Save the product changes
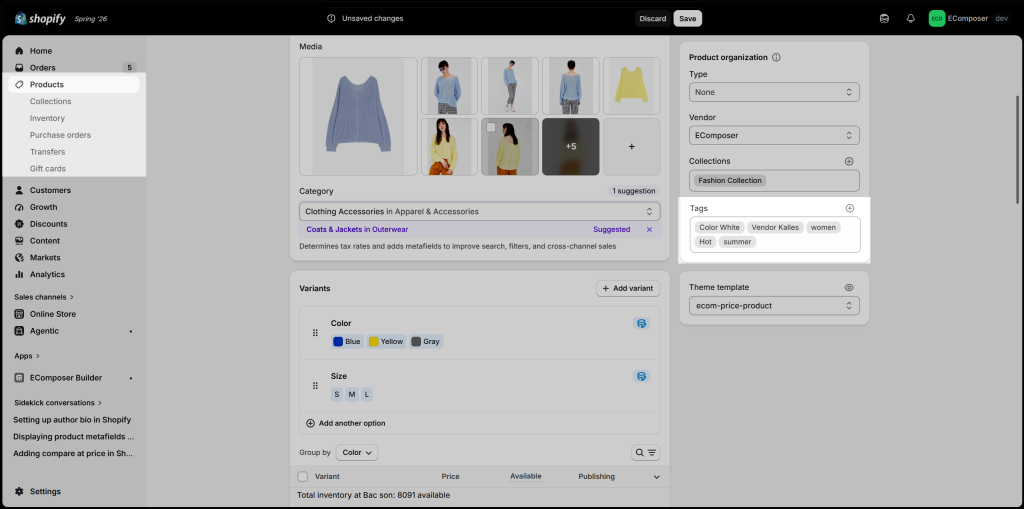The image size is (1024, 509). (688, 18)
